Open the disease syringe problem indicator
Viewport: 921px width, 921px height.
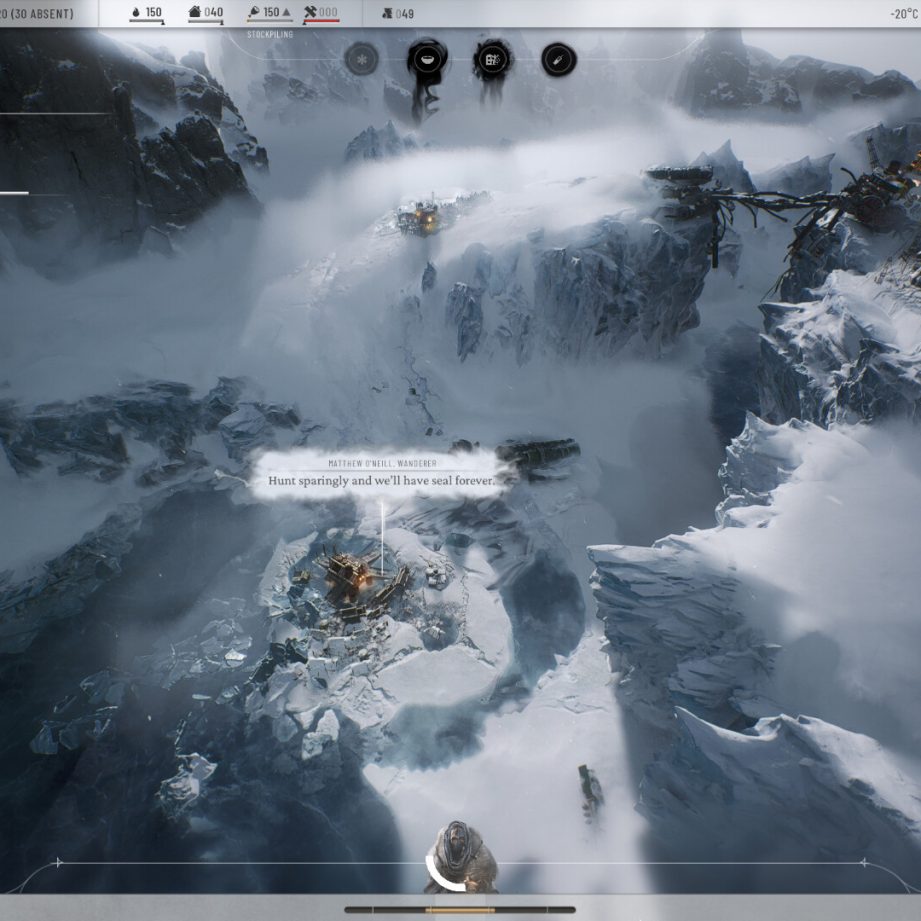[x=558, y=60]
